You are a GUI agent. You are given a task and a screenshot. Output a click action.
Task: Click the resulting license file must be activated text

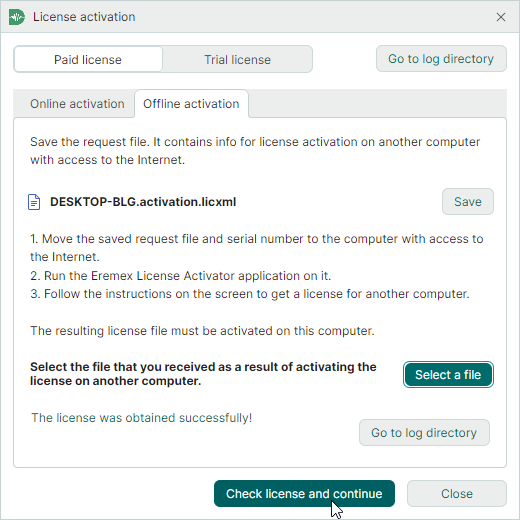[x=202, y=331]
